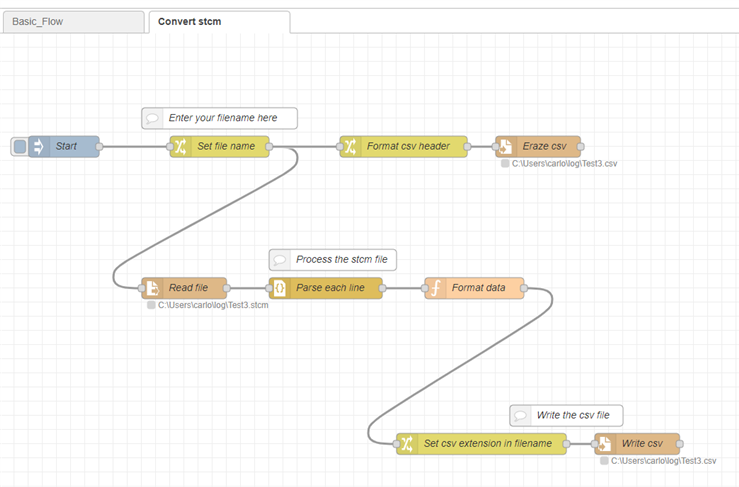Click the braces icon on Parse each line node
The height and width of the screenshot is (487, 739).
point(280,288)
